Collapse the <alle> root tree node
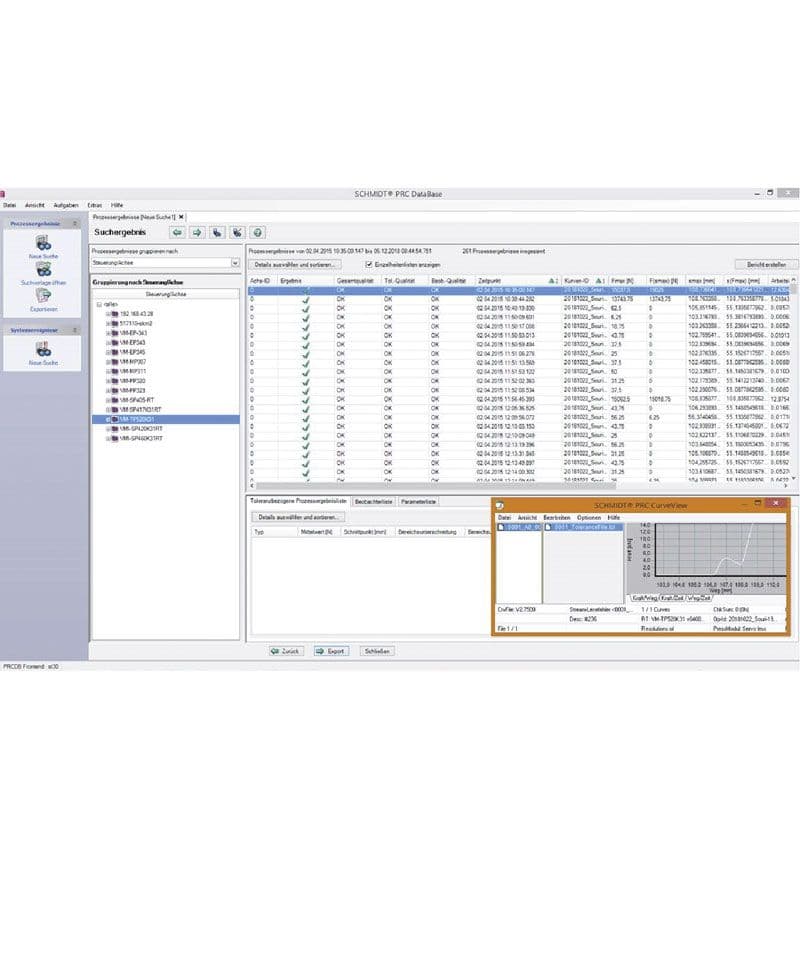Screen dimensions: 800x973 click(99, 305)
